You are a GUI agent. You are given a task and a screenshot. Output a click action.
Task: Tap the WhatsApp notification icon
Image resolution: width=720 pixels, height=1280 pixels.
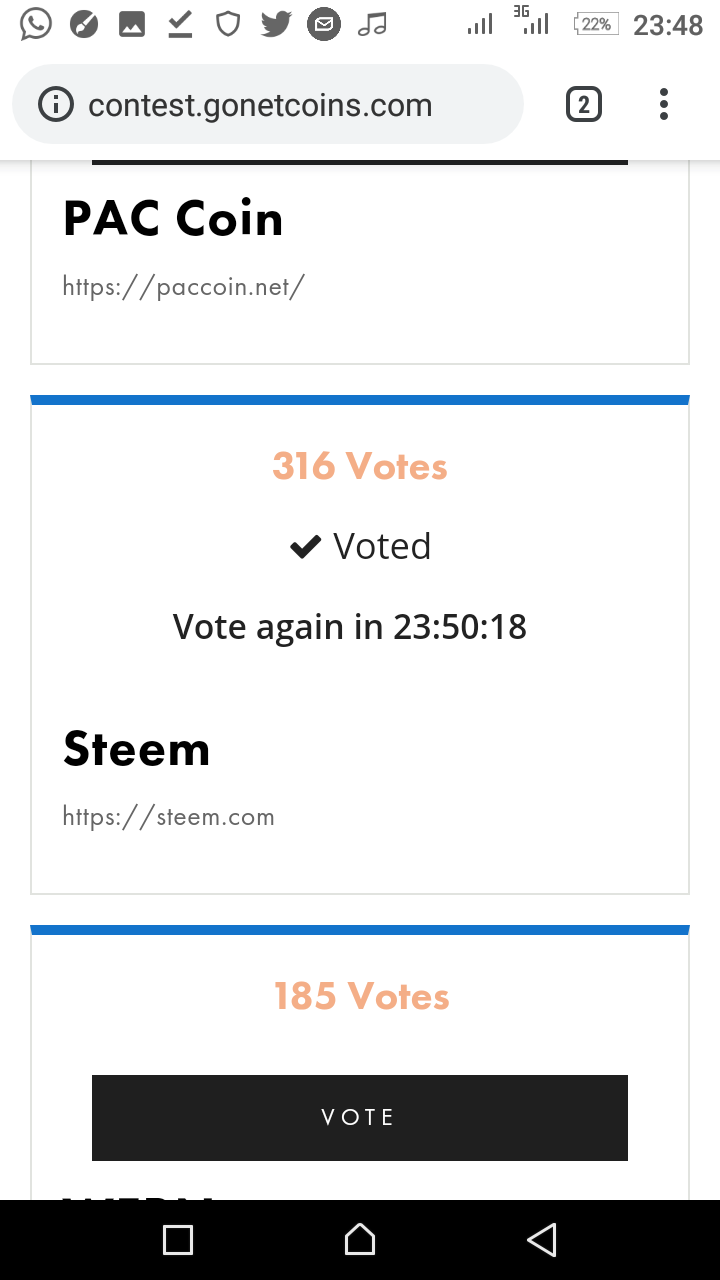pyautogui.click(x=36, y=24)
